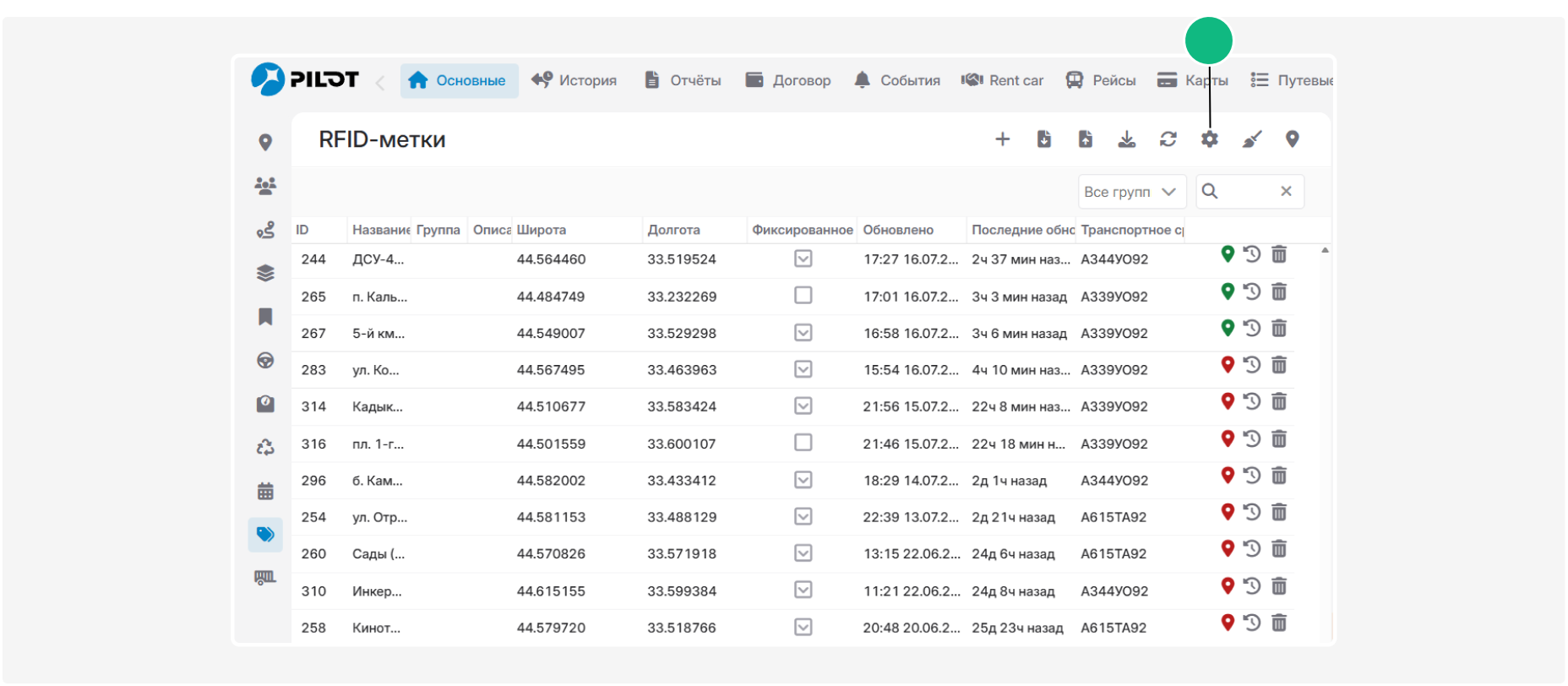Open the trailer sidebar icon at bottom
The height and width of the screenshot is (686, 1568).
(265, 578)
